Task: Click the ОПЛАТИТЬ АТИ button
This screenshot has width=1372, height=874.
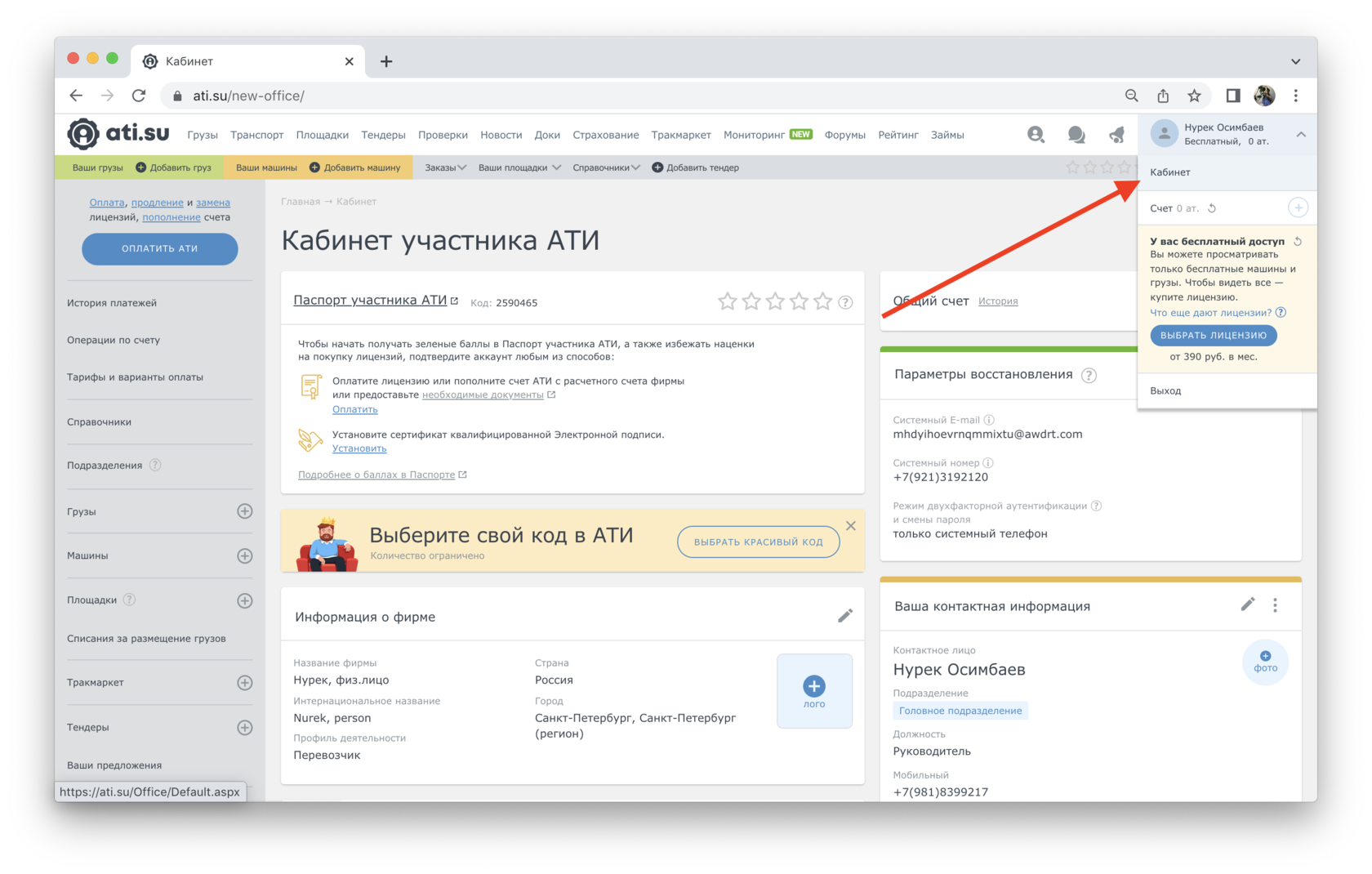Action: pyautogui.click(x=160, y=248)
